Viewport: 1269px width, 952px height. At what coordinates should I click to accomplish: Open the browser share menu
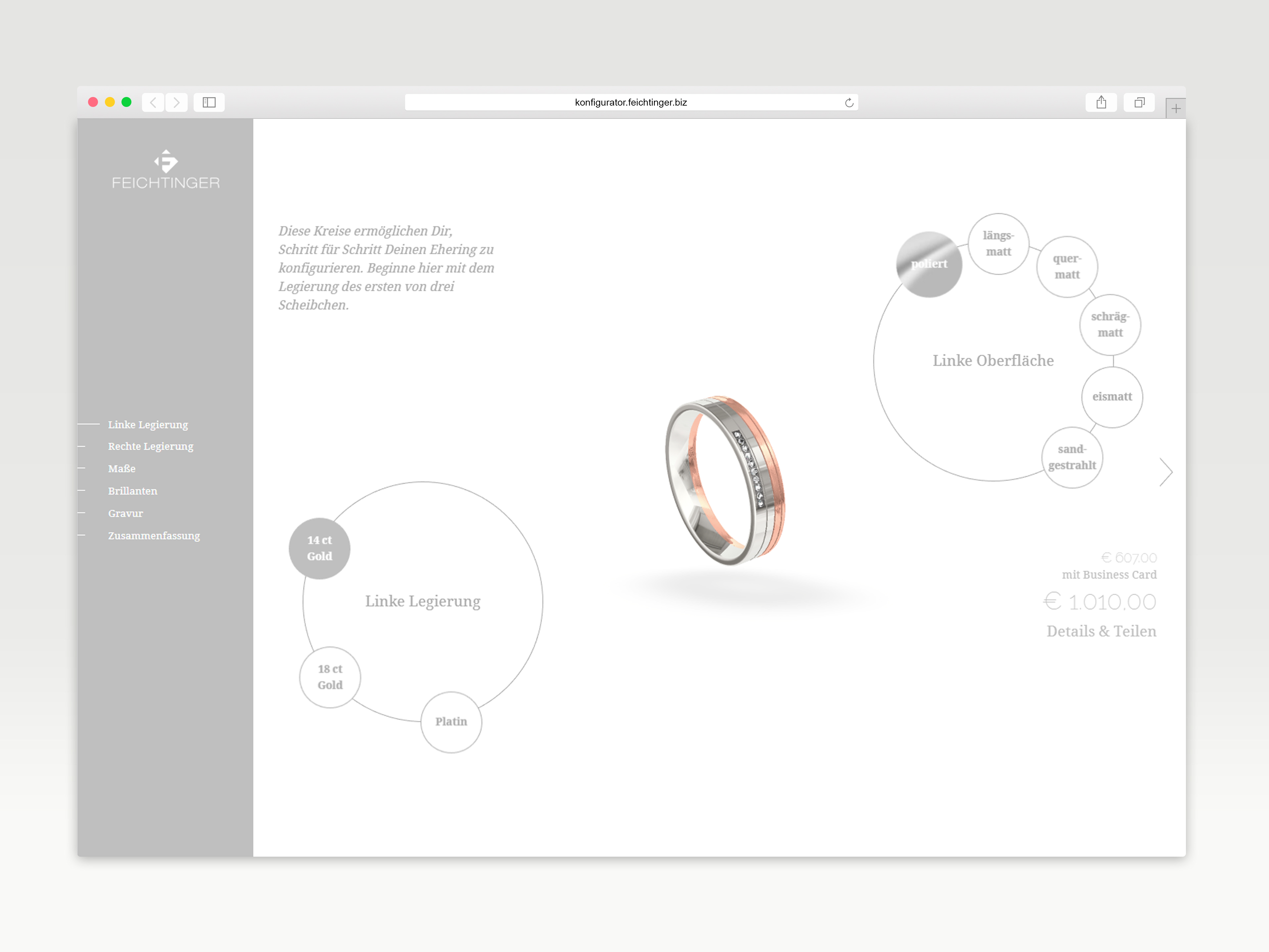coord(1101,103)
